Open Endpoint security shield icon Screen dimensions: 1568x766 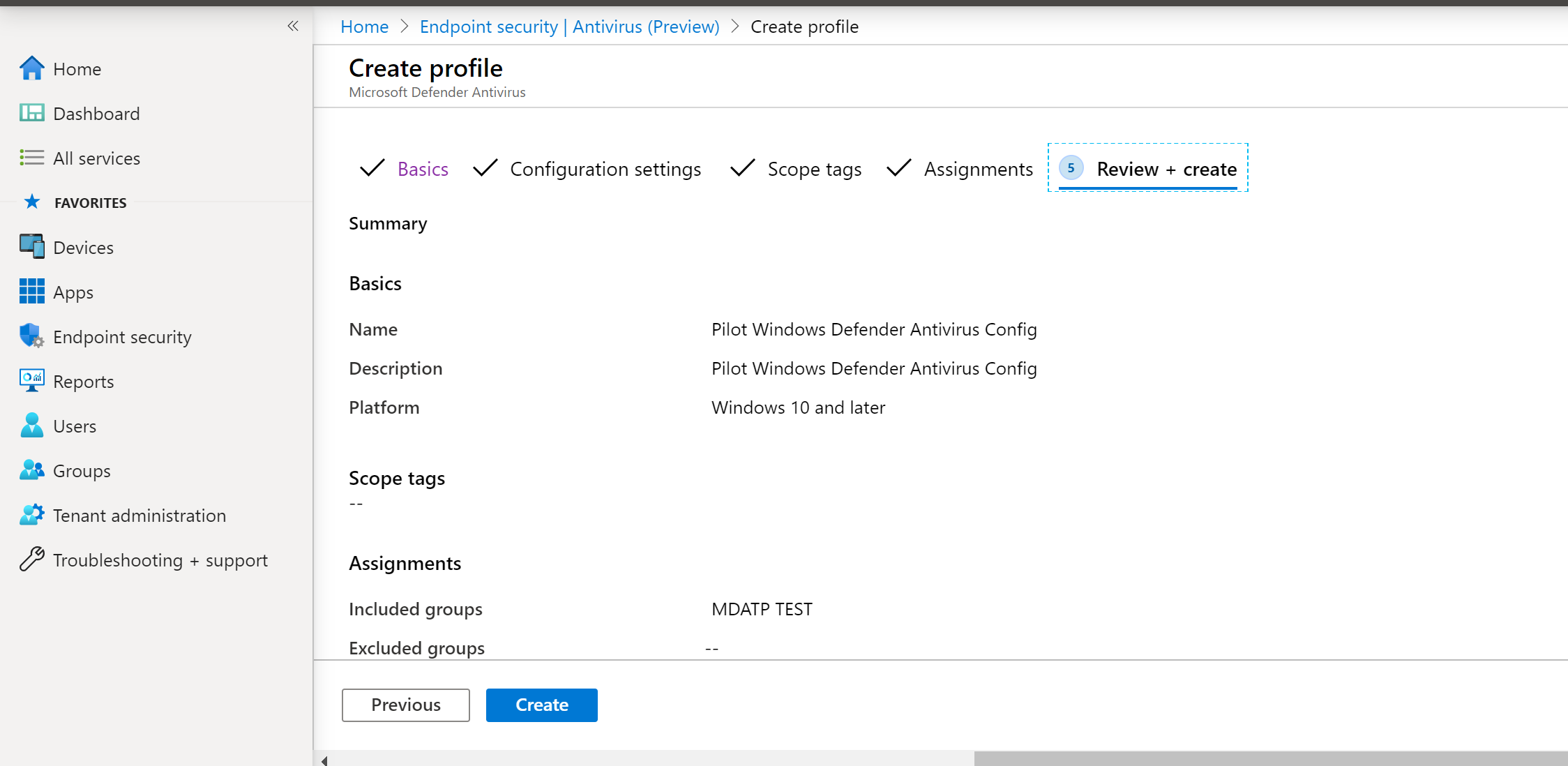pos(31,336)
